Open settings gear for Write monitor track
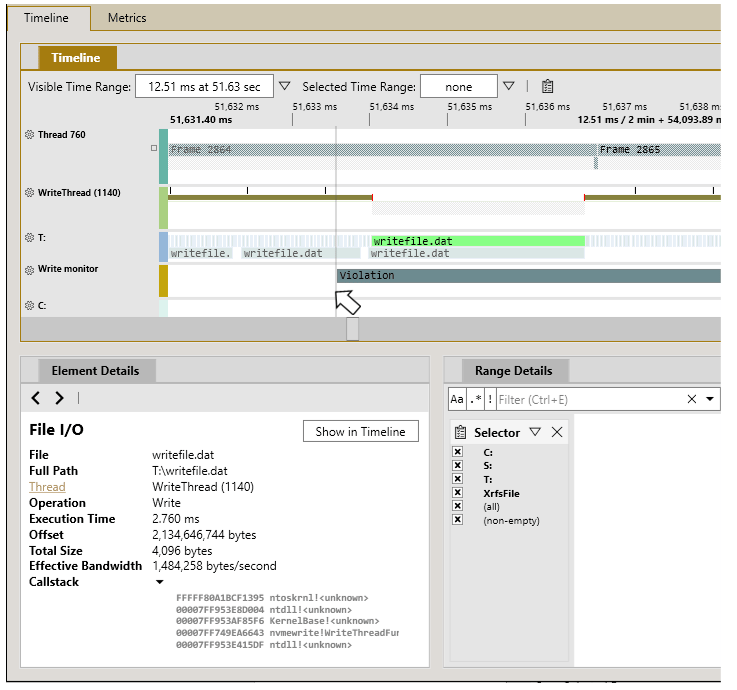This screenshot has height=690, width=737. (29, 270)
